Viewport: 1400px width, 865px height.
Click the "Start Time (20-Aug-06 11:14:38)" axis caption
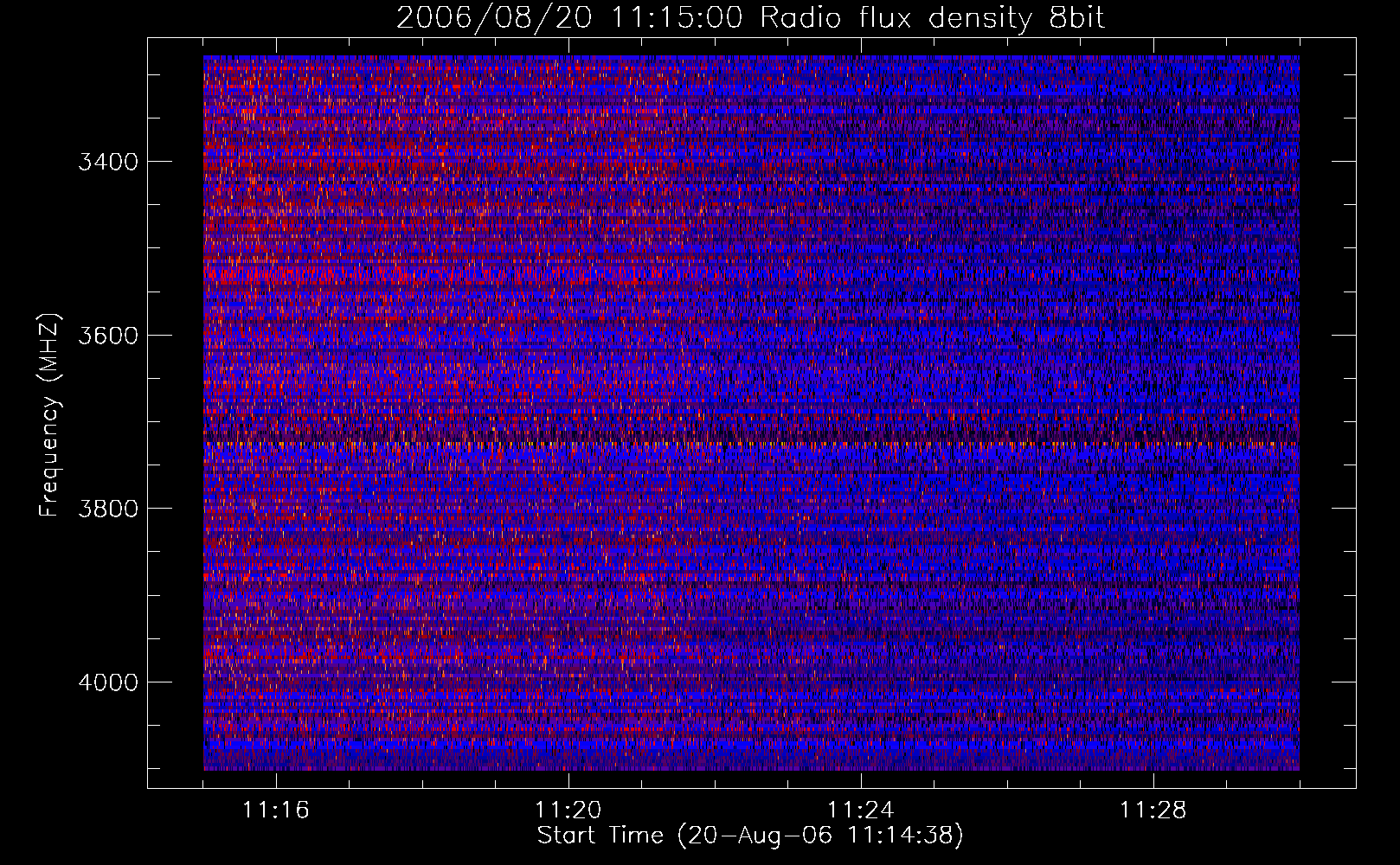point(750,836)
